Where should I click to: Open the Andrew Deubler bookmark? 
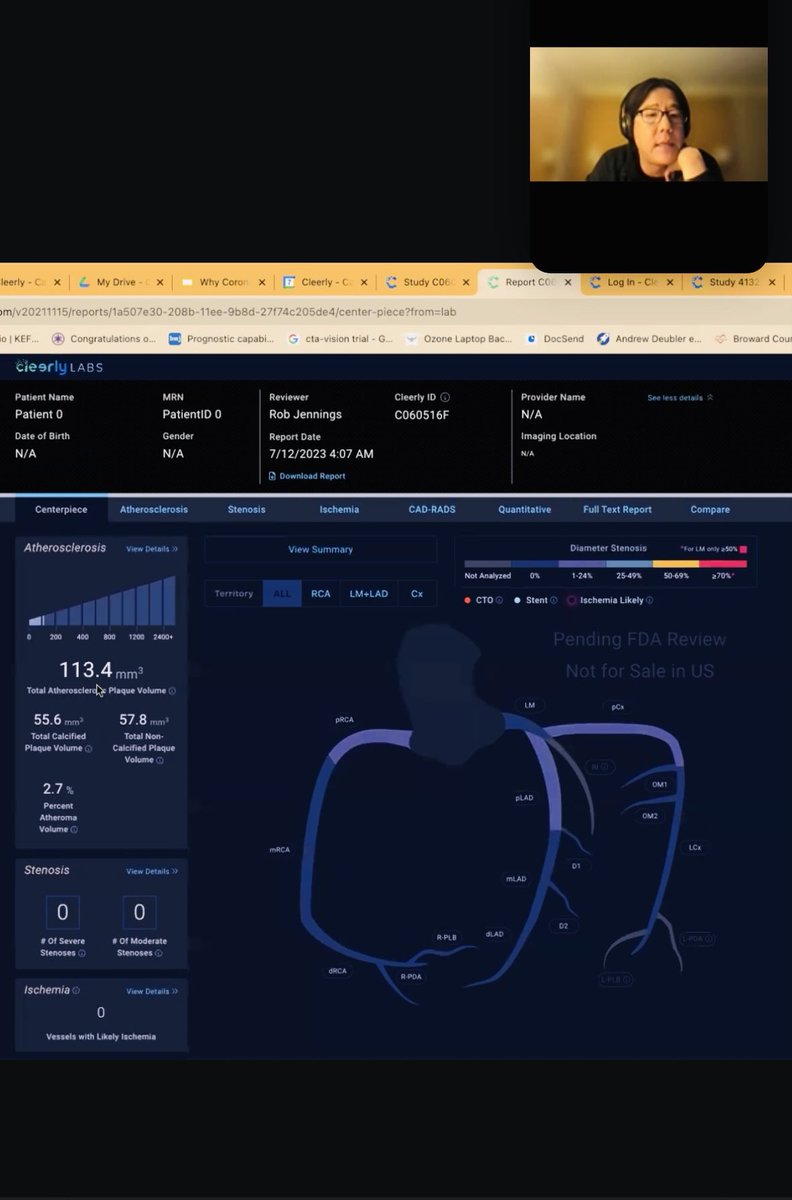coord(649,339)
